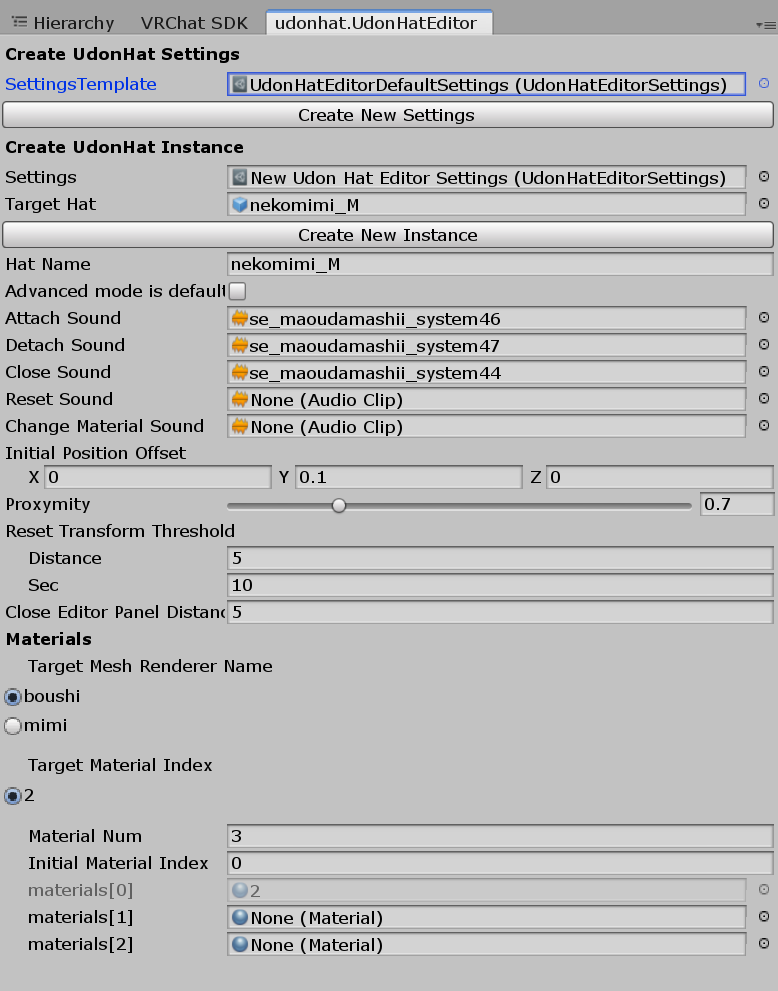The image size is (778, 991).
Task: Click the Proxymity value field 0.7
Action: [x=737, y=504]
